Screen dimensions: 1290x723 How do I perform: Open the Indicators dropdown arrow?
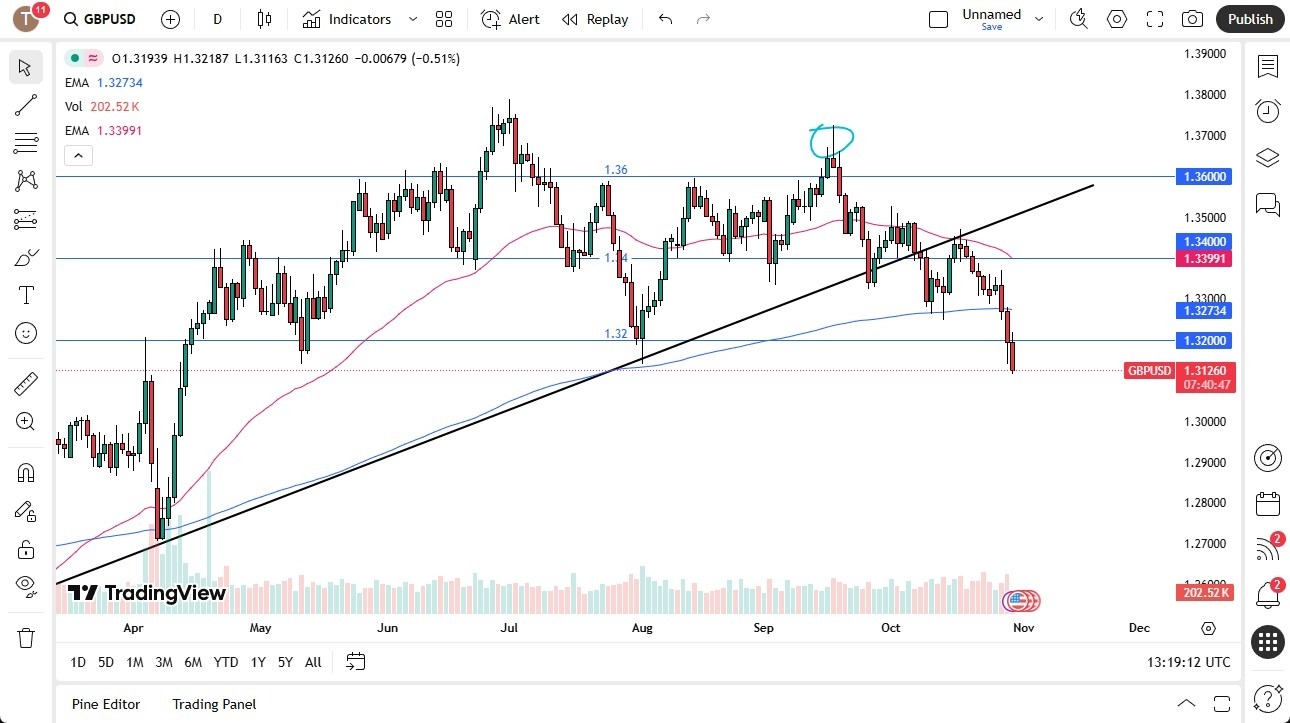coord(411,19)
